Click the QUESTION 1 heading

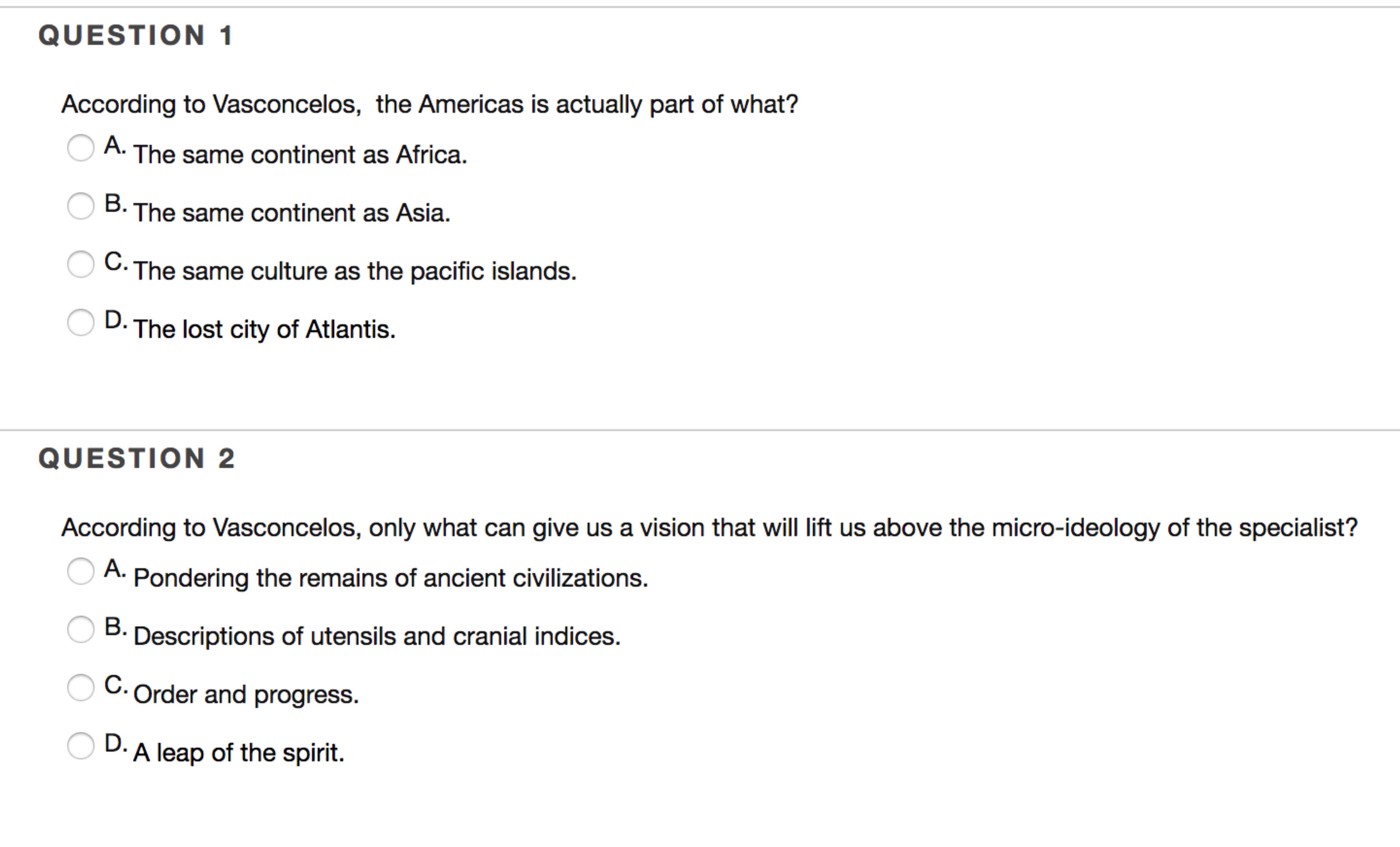[x=136, y=35]
